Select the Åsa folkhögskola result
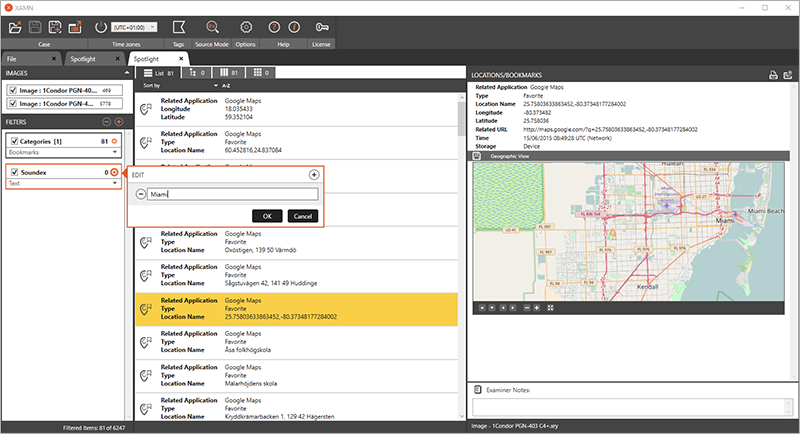The image size is (800, 434). coord(296,342)
